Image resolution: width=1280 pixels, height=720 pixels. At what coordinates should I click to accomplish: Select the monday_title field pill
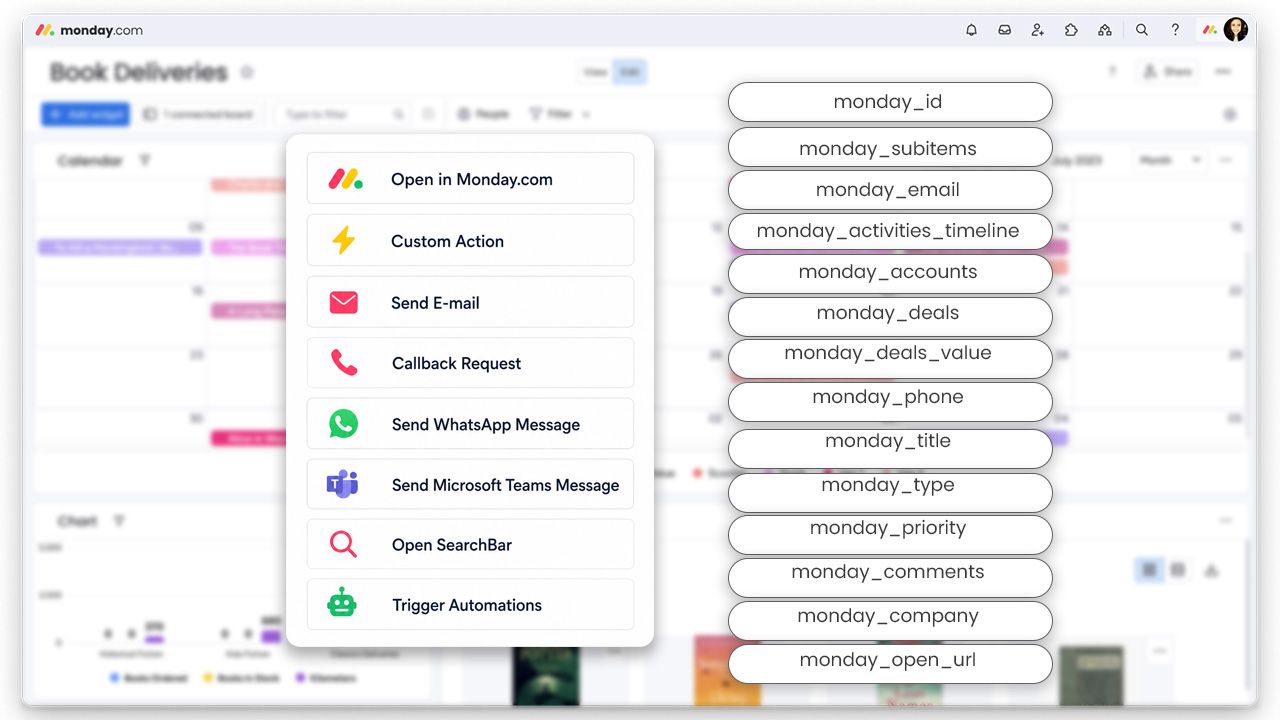(x=890, y=449)
